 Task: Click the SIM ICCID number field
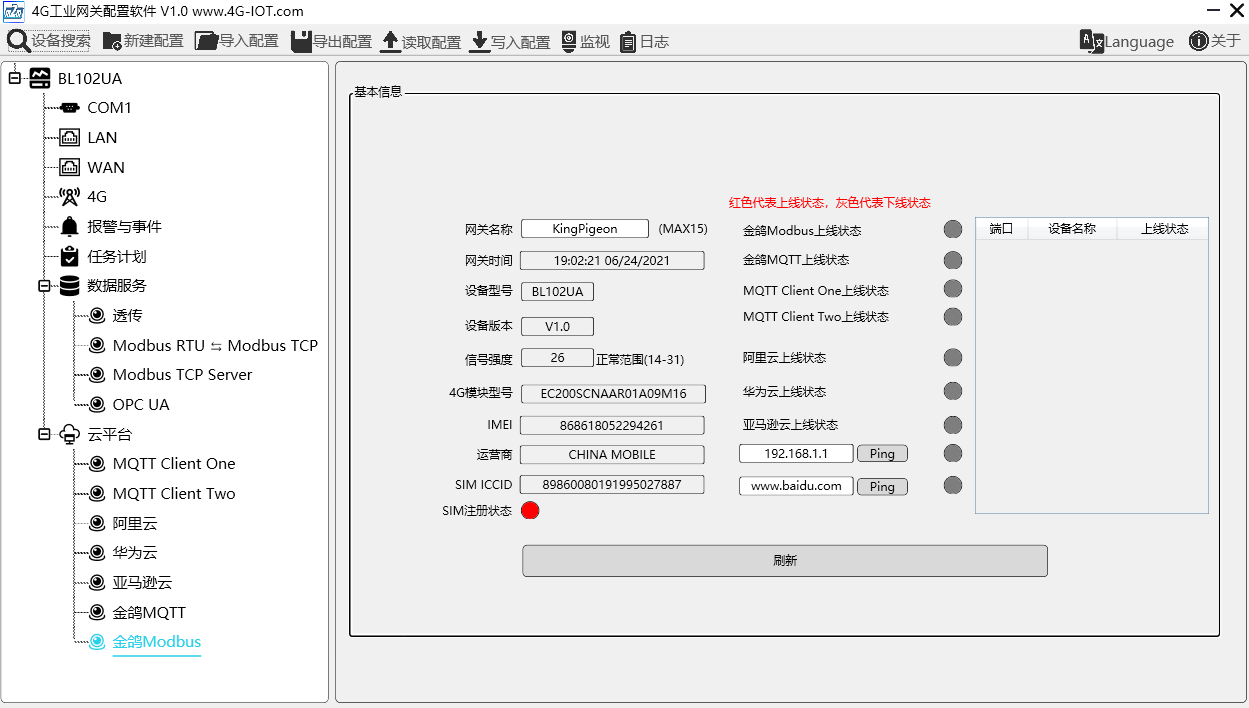pyautogui.click(x=612, y=485)
